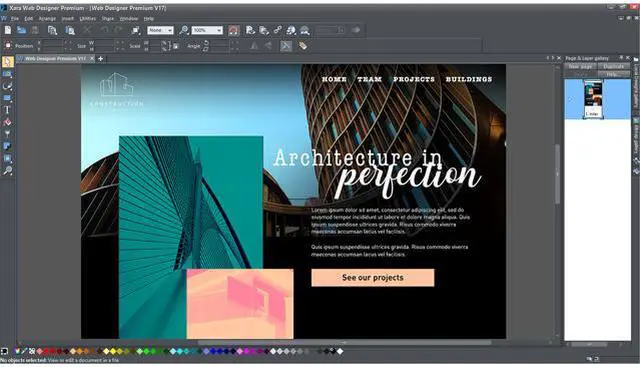Image resolution: width=640 pixels, height=367 pixels.
Task: Select the Shadow tool
Action: [x=7, y=146]
